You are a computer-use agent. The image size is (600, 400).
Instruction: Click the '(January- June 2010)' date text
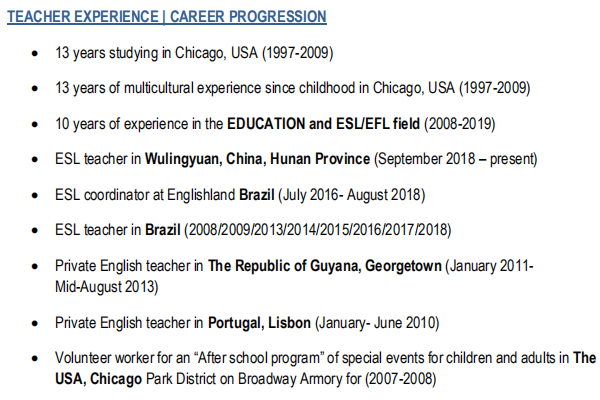pyautogui.click(x=378, y=322)
